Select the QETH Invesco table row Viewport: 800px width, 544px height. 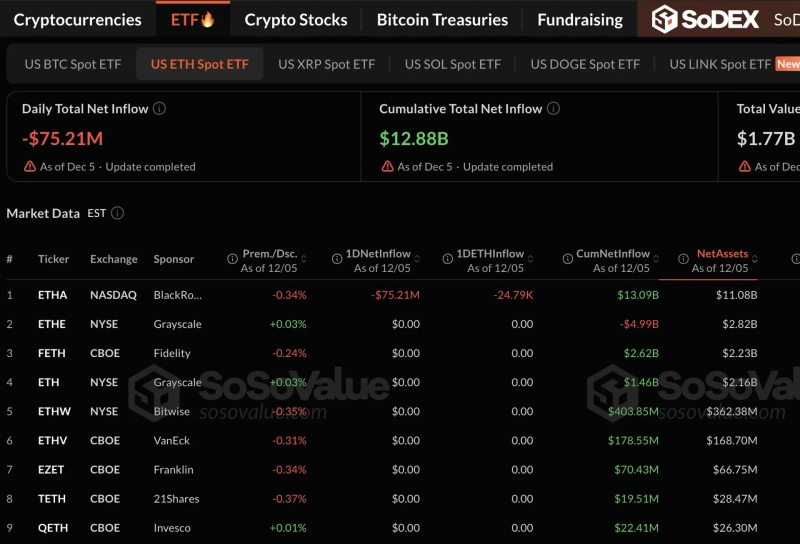point(400,528)
